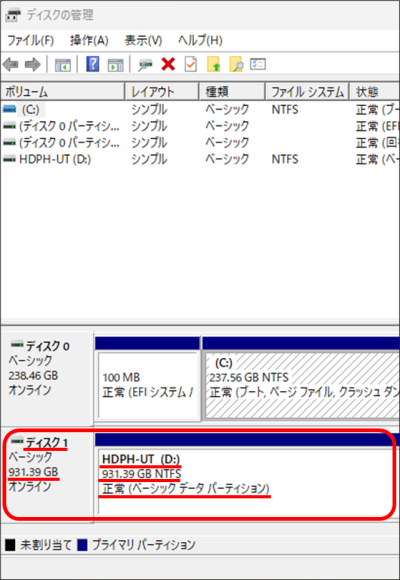Viewport: 400px width, 580px height.
Task: Open the 操作(A) menu
Action: [x=89, y=40]
